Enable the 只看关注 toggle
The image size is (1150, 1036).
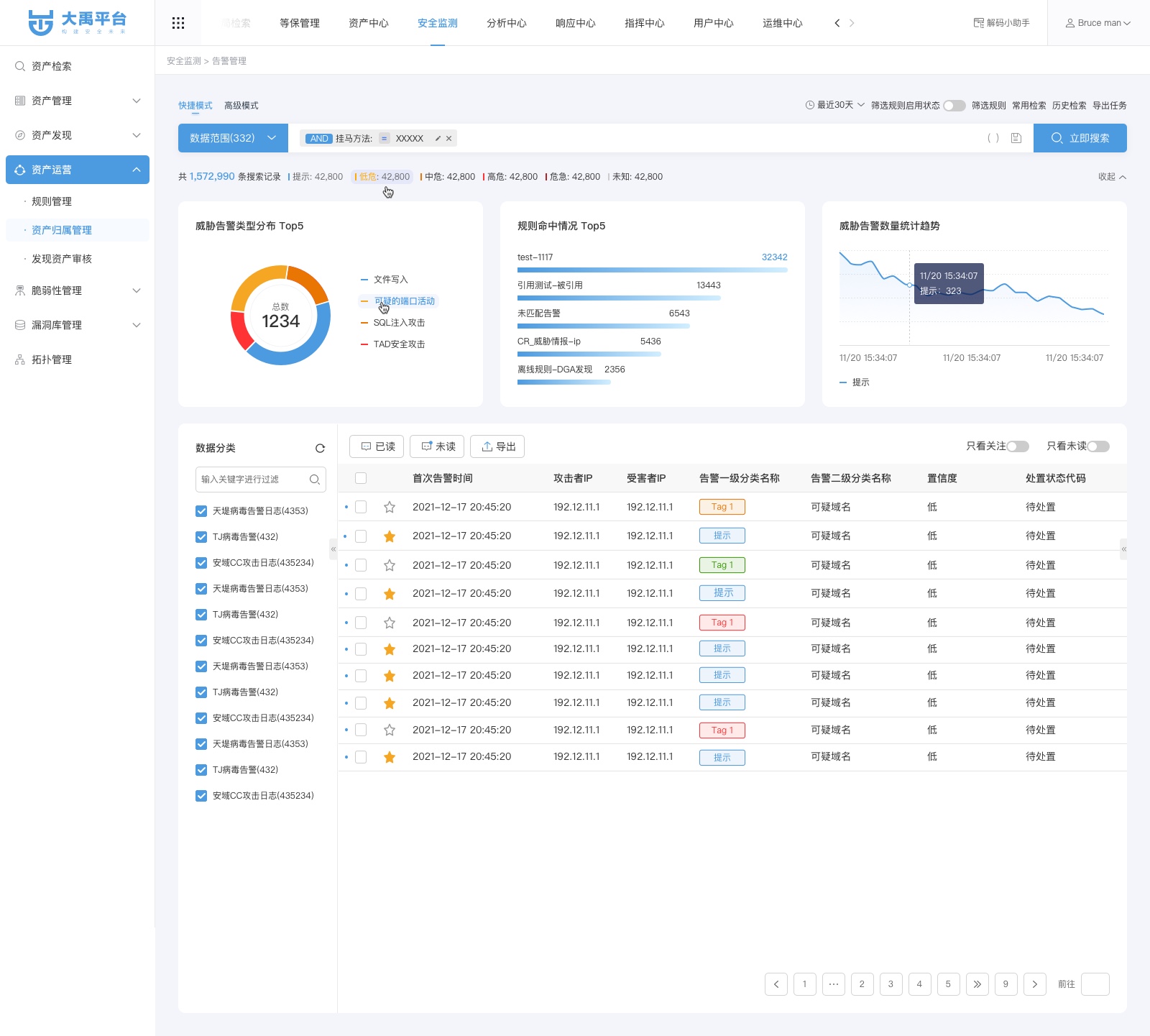point(1017,446)
